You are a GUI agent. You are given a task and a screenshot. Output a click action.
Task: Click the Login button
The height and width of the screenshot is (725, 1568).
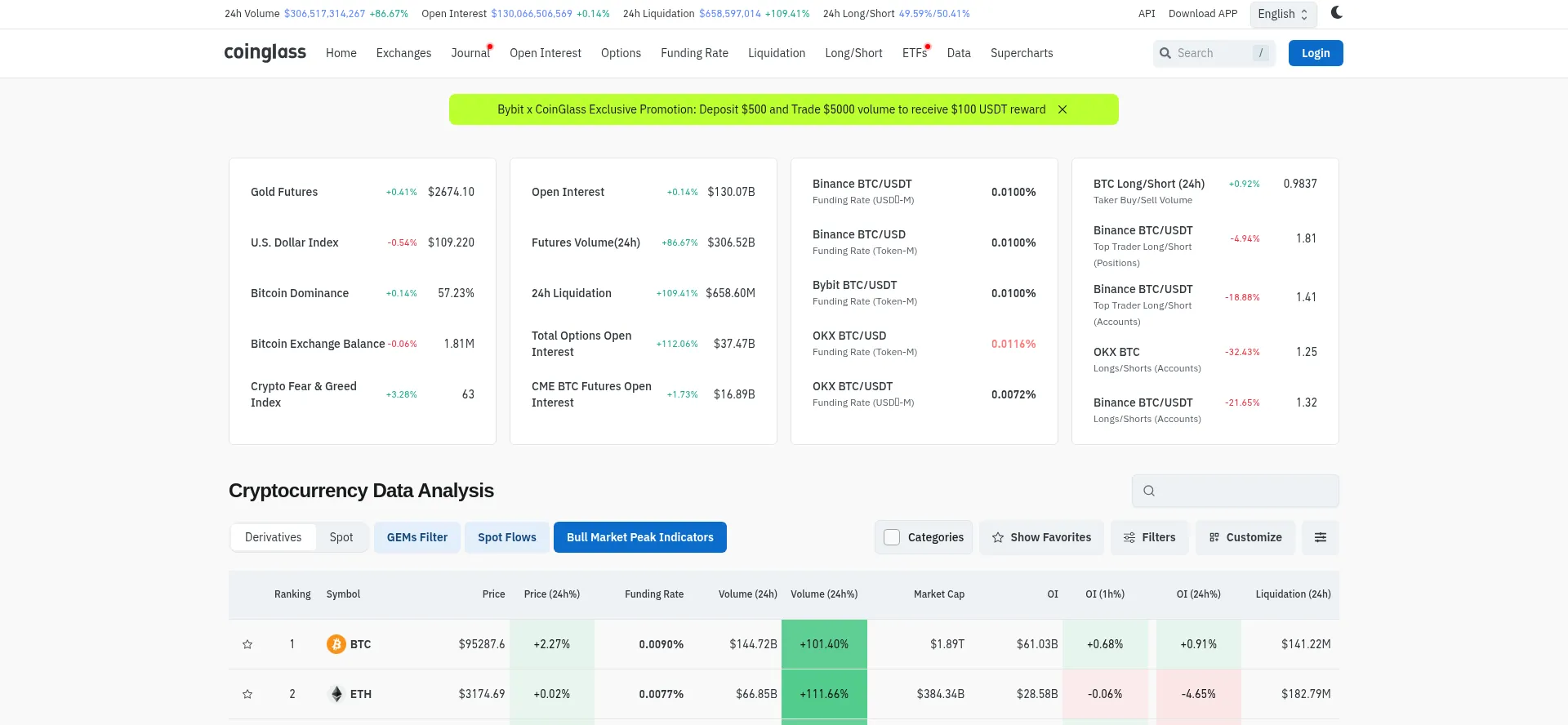[1316, 53]
